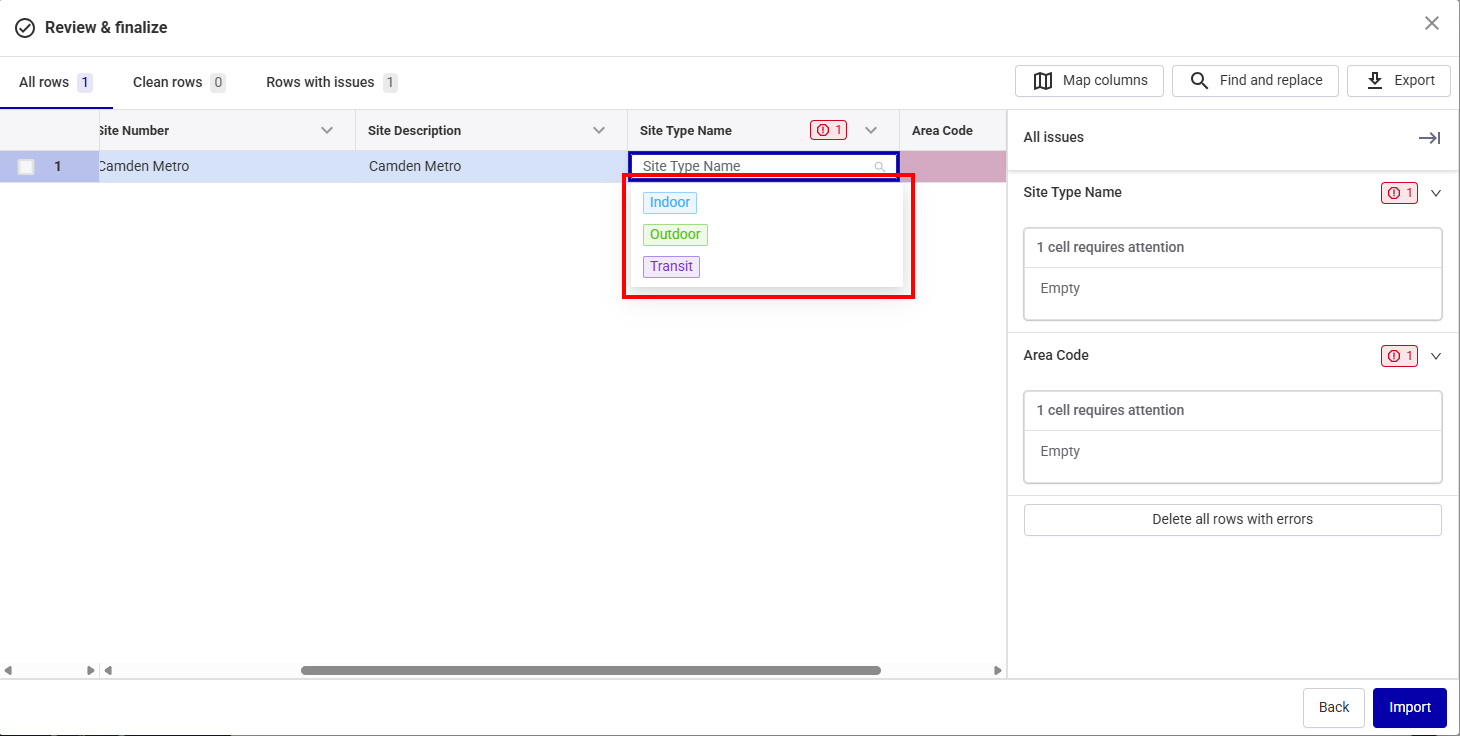Screen dimensions: 1460x736
Task: Click the Area Code cell in row 1
Action: click(953, 167)
